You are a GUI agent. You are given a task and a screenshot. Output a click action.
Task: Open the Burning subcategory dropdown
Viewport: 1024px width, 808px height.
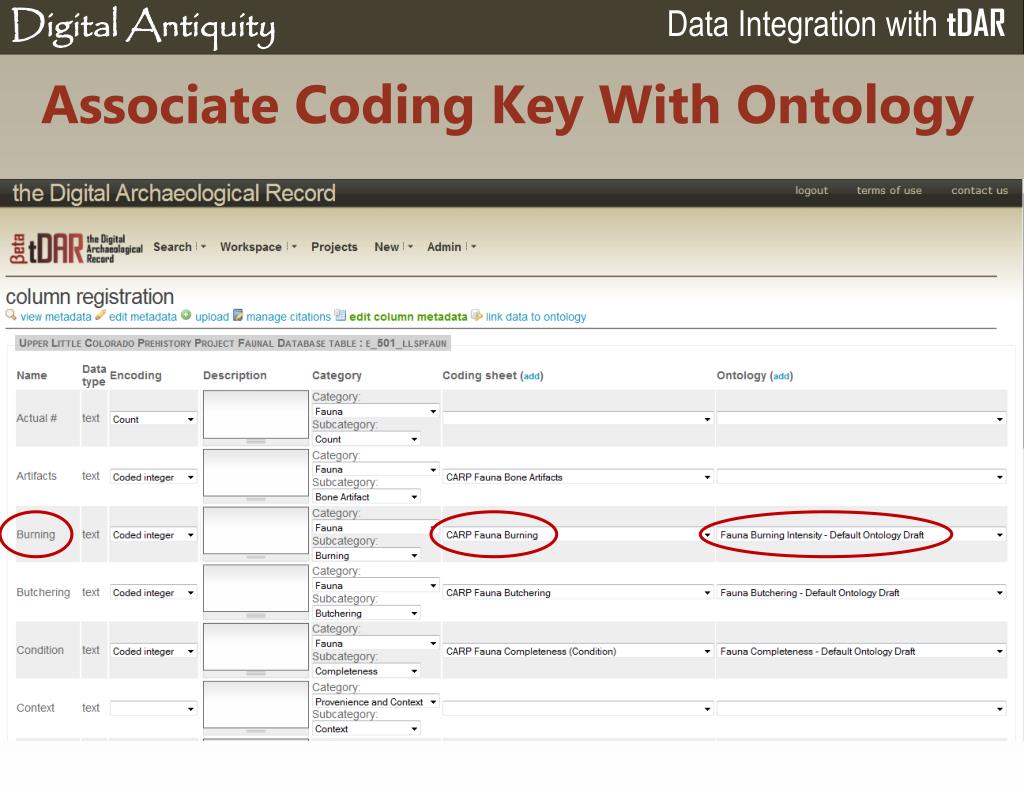coord(366,556)
